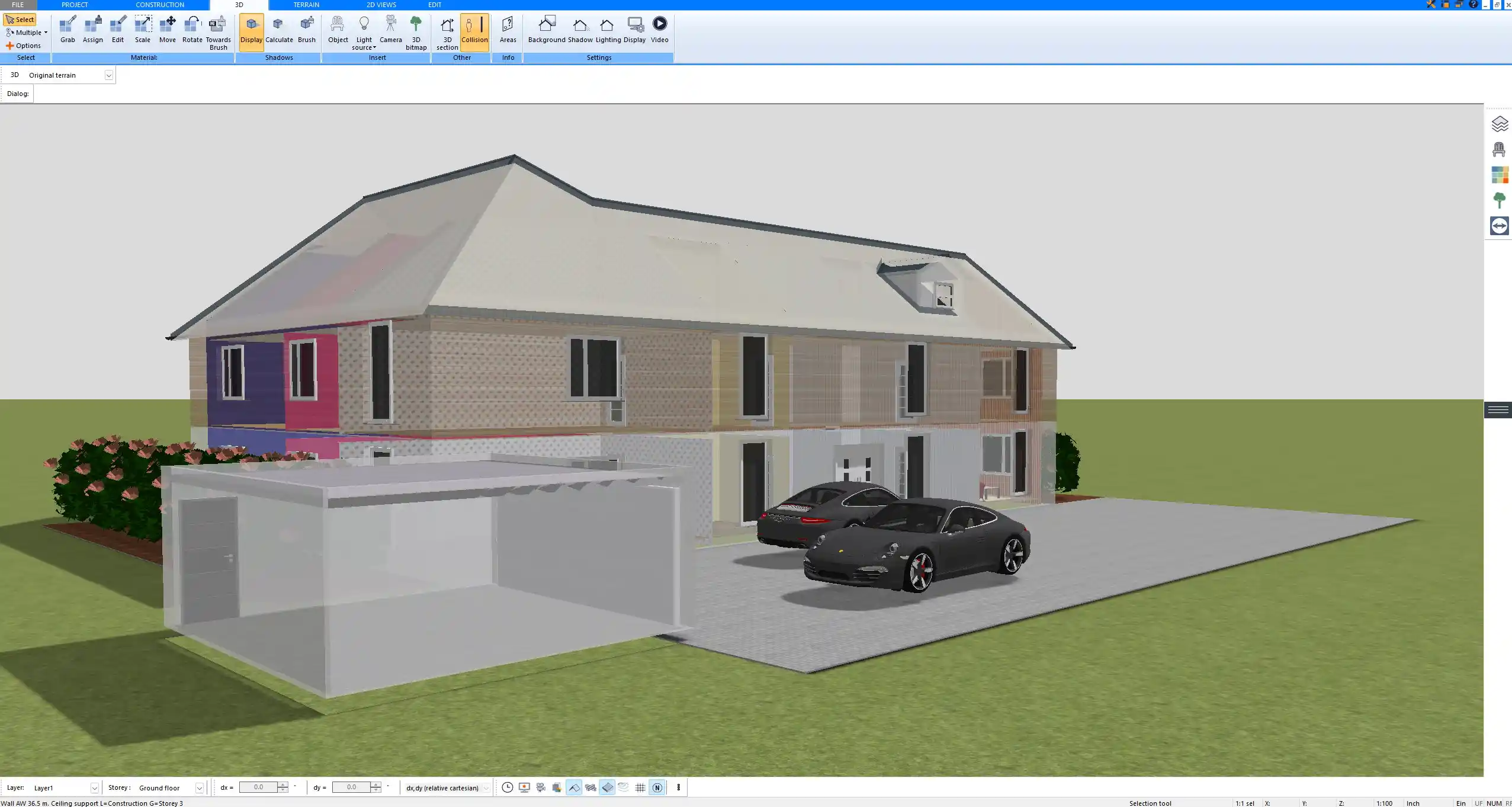The height and width of the screenshot is (807, 1512).
Task: Open the Original terrain dropdown
Action: click(109, 75)
